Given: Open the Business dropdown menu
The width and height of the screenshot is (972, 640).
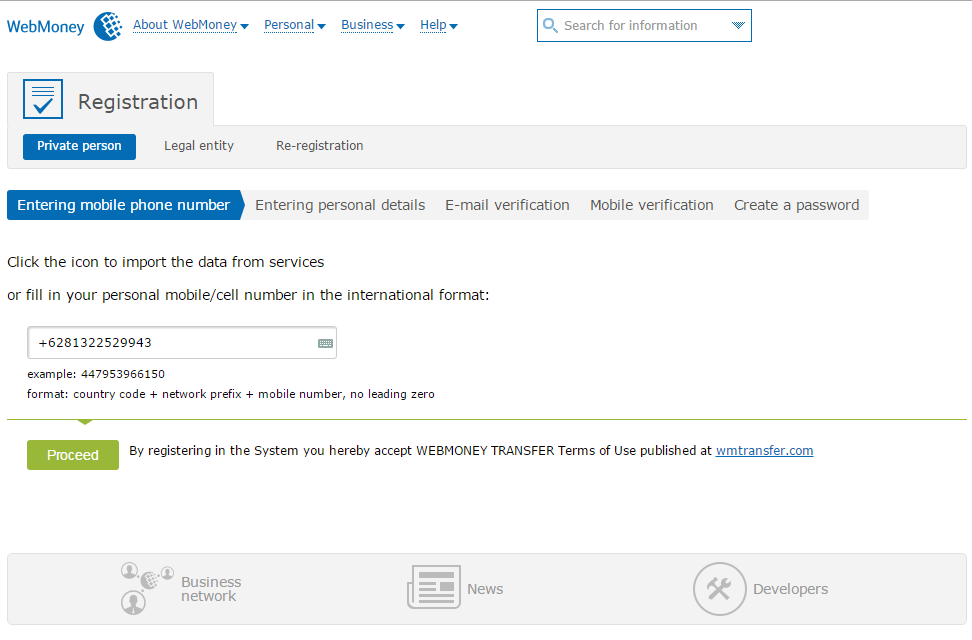Looking at the screenshot, I should coord(372,25).
